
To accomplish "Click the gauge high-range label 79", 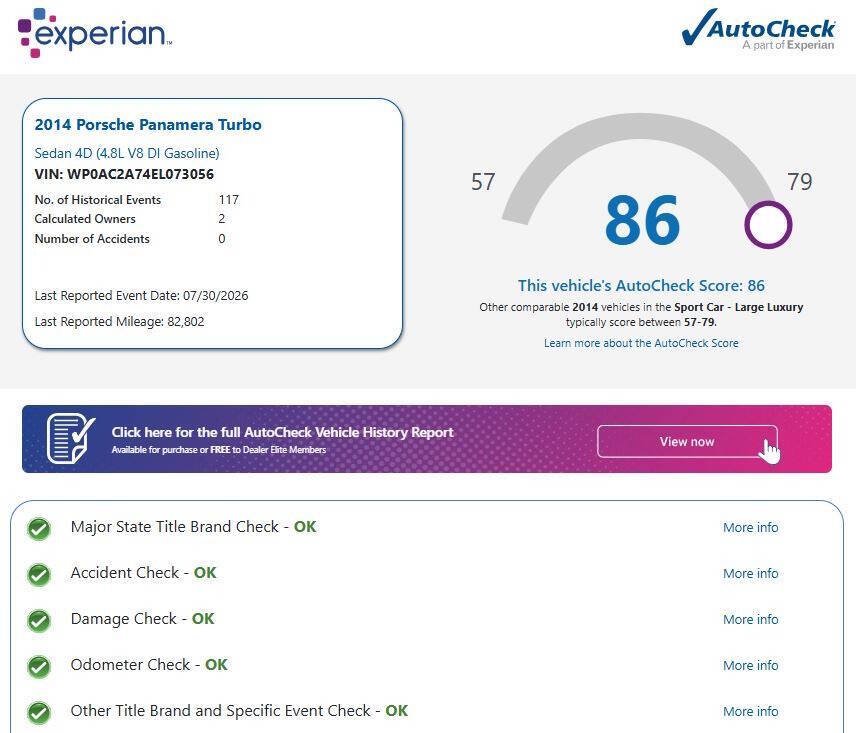I will tap(800, 182).
